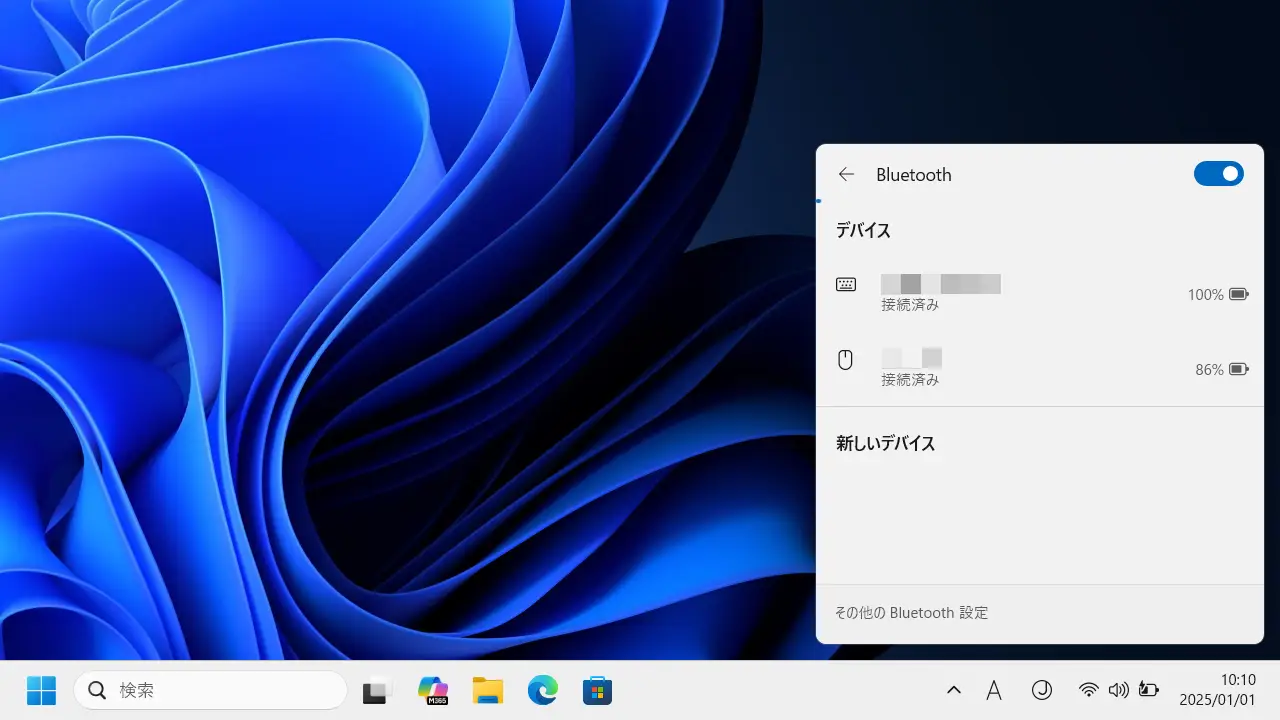Open その他の Bluetooth 設定

pyautogui.click(x=910, y=612)
